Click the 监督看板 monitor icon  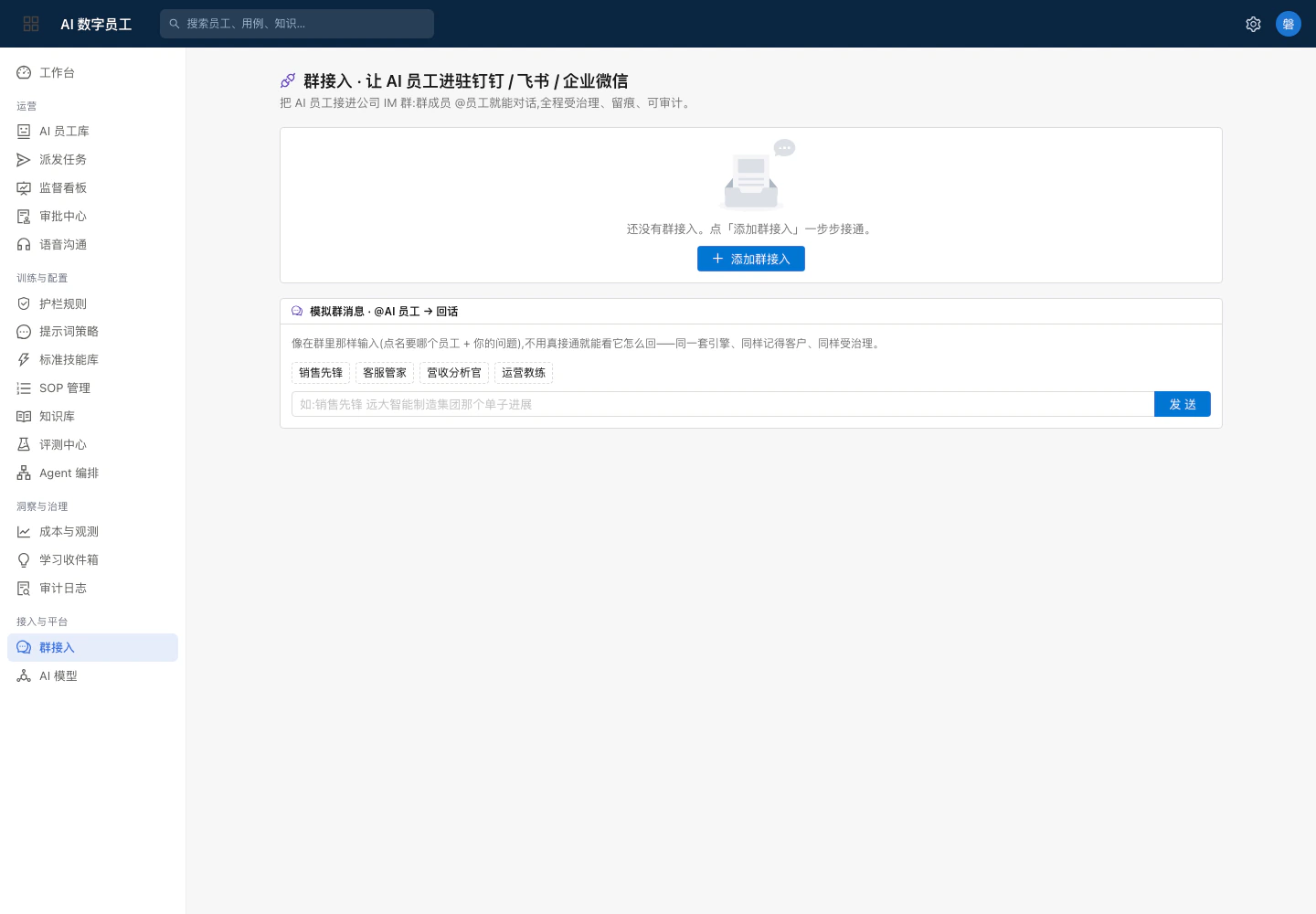coord(24,188)
